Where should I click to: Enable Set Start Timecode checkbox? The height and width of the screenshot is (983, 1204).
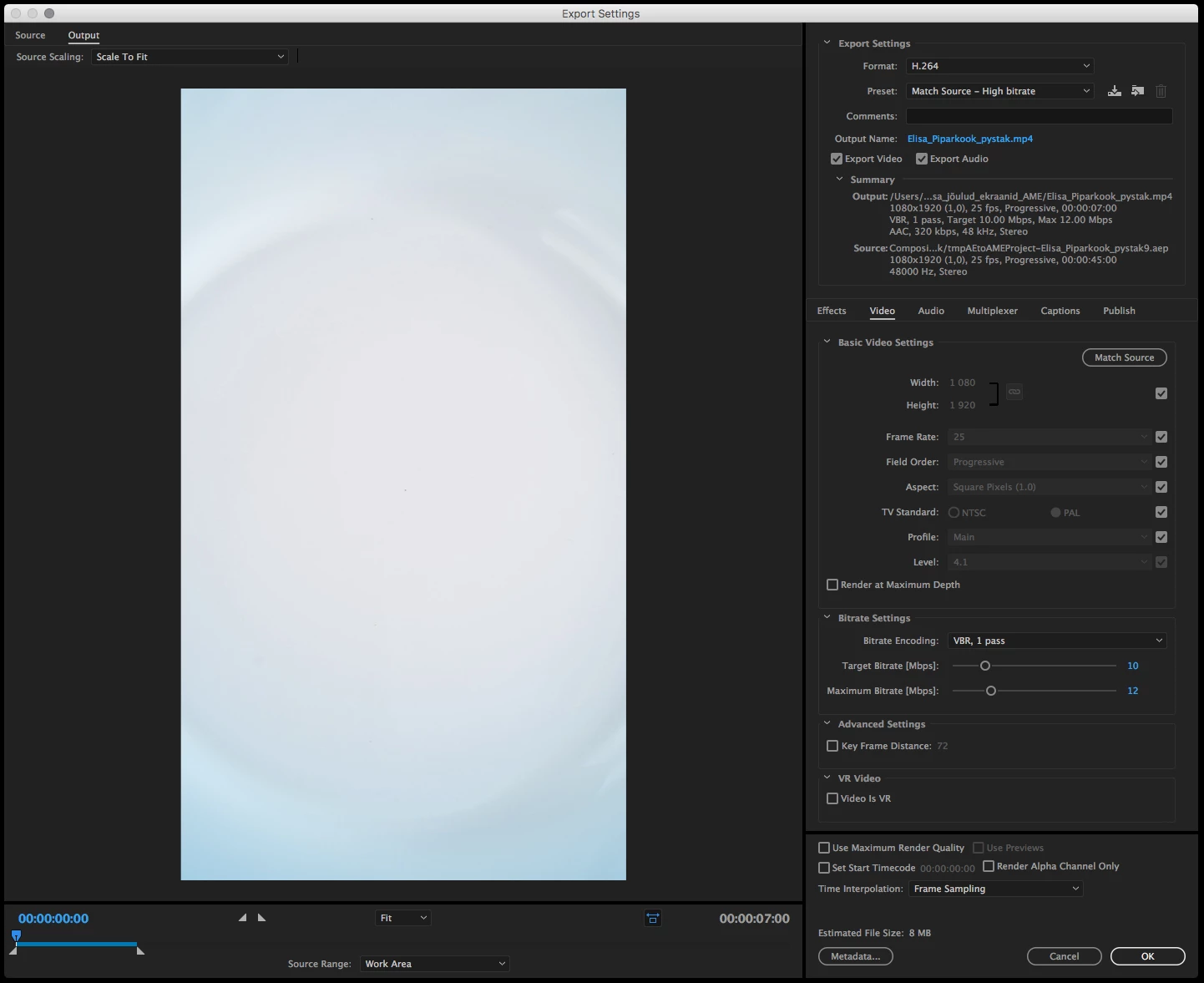click(824, 868)
